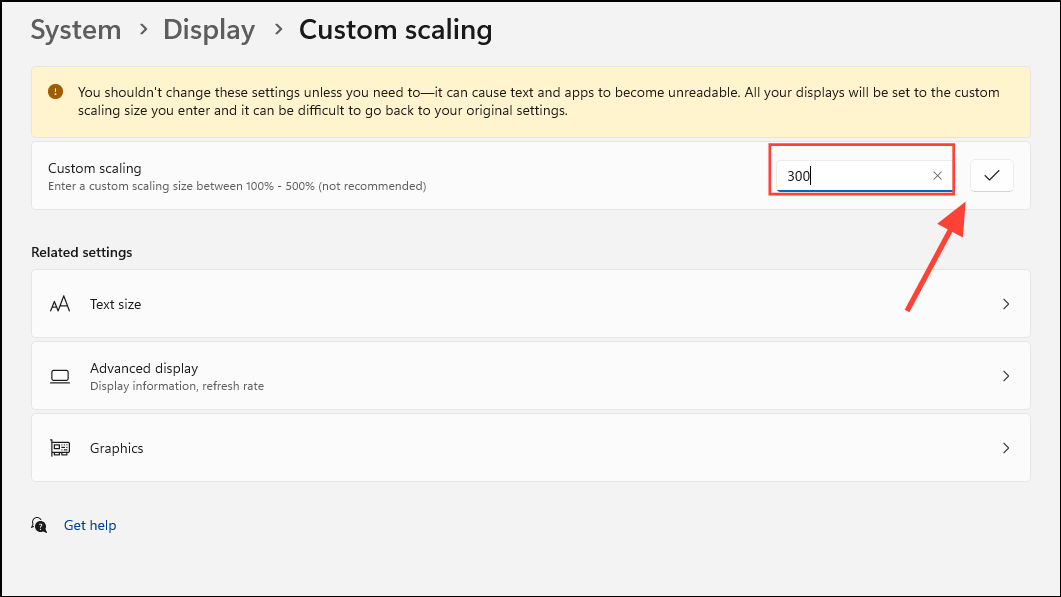This screenshot has width=1061, height=597.
Task: Open the Text size related setting
Action: (x=530, y=304)
